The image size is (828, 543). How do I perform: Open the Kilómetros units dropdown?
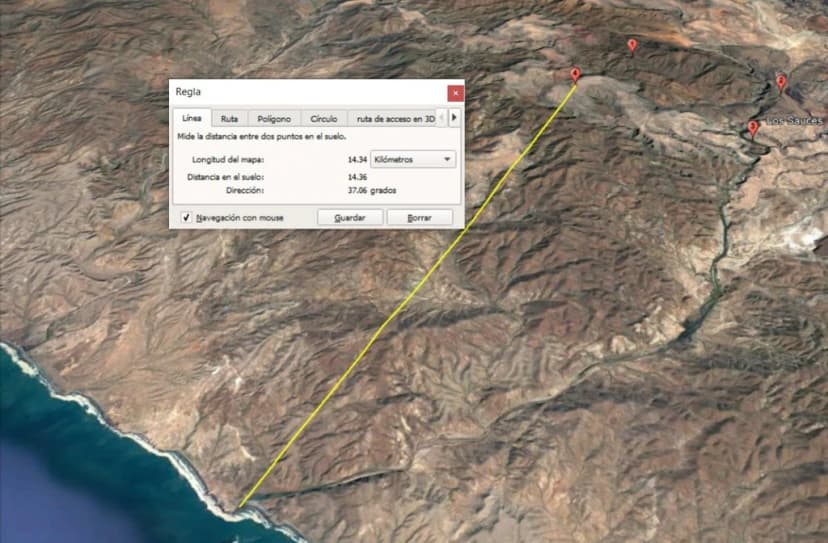[413, 159]
